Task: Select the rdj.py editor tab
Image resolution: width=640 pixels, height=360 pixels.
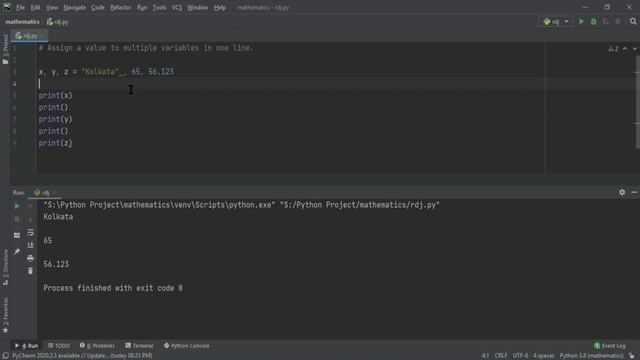Action: [29, 36]
